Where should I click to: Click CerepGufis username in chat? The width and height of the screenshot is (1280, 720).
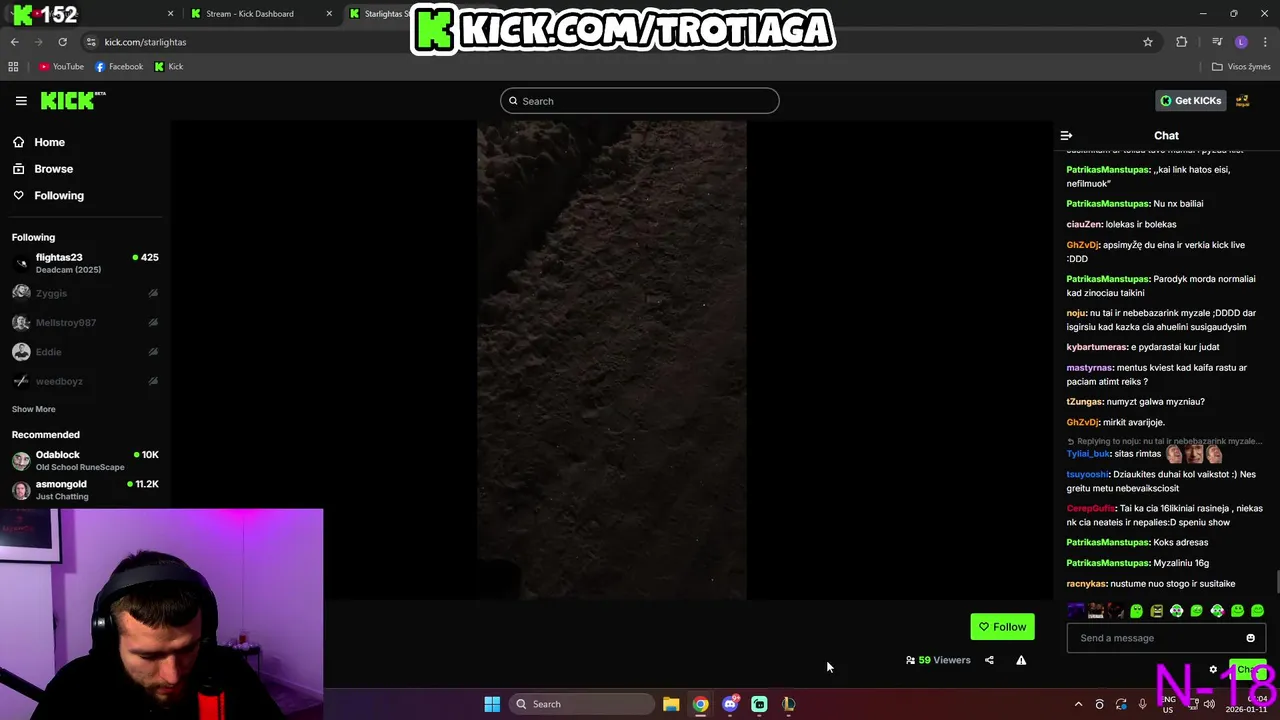(1091, 509)
